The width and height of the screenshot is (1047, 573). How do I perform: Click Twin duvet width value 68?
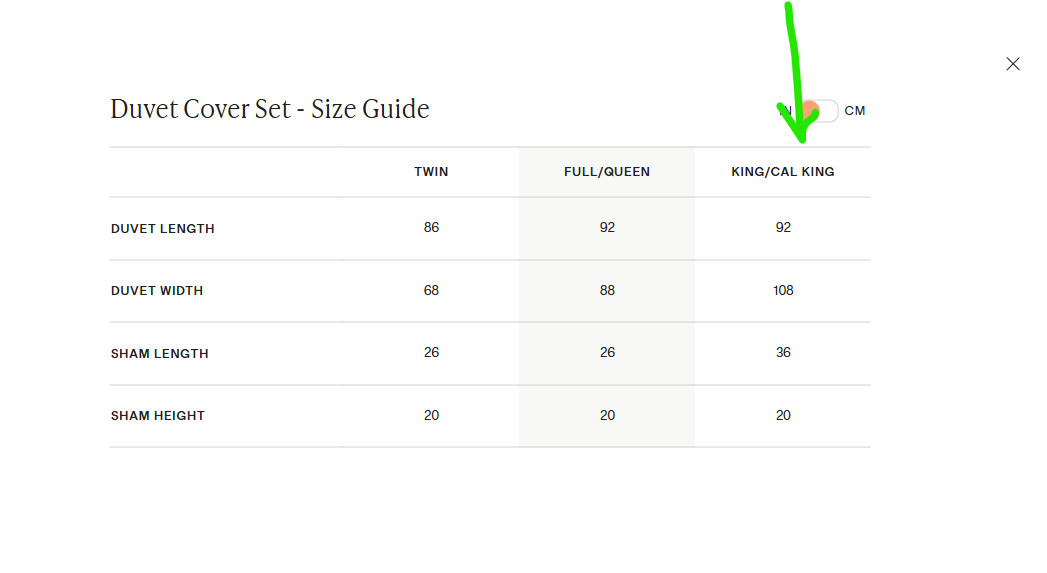(x=431, y=291)
